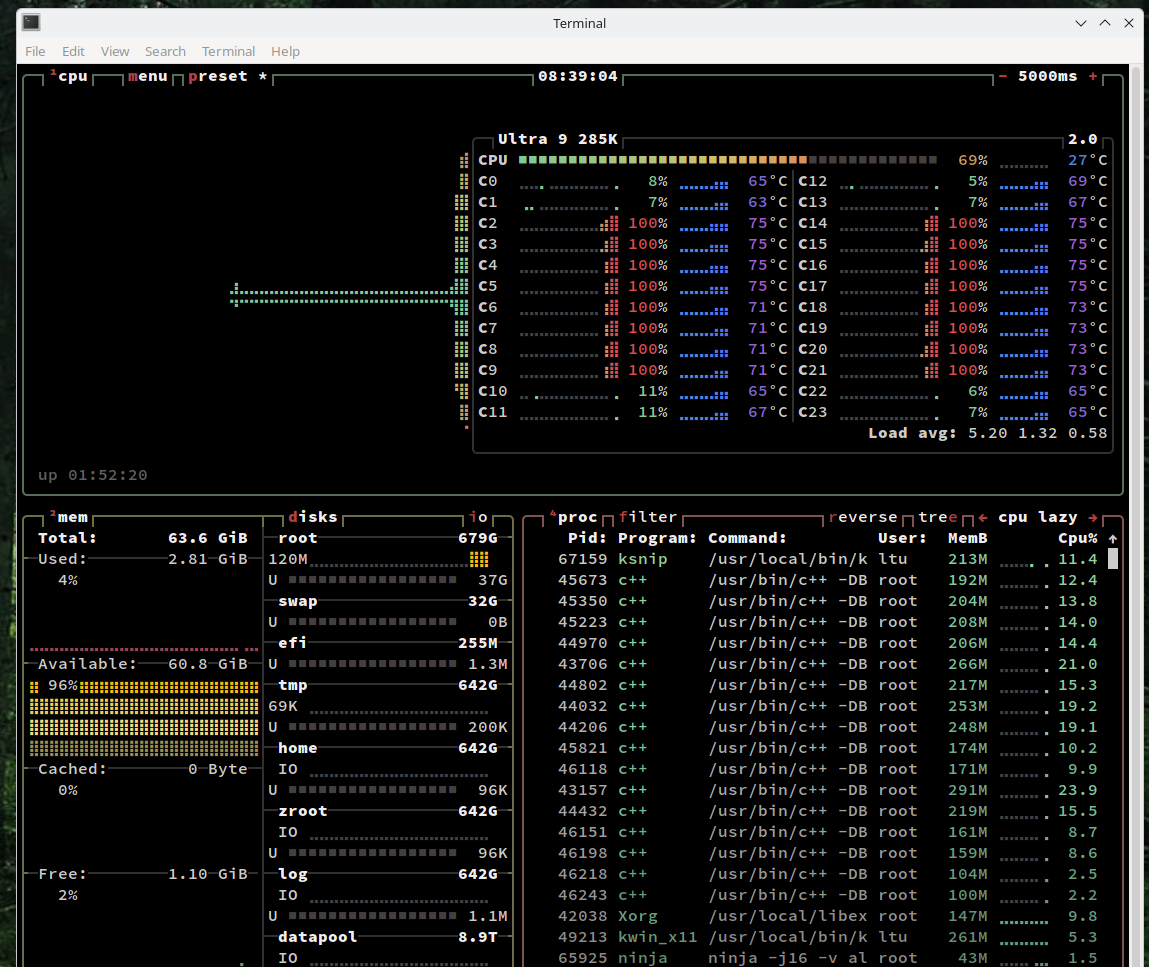
Task: Click the 'Ultra 9 285K' CPU name
Action: click(x=558, y=139)
